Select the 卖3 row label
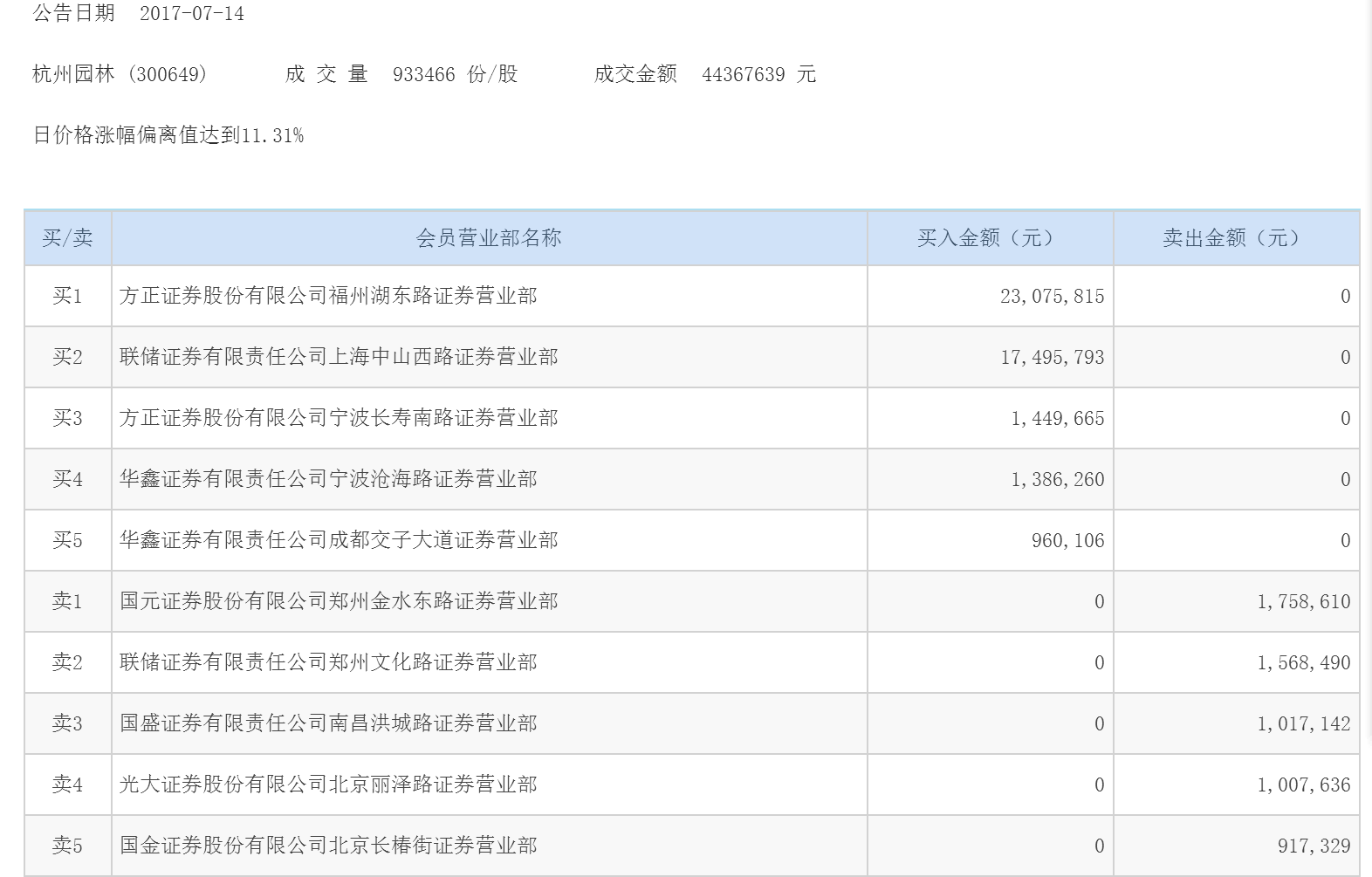 (67, 723)
